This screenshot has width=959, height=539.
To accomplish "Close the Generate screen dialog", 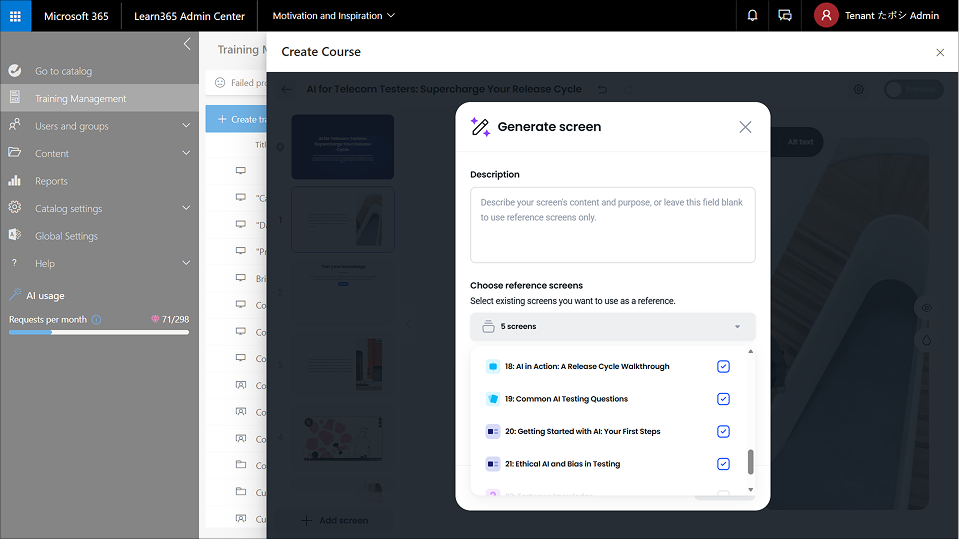I will pyautogui.click(x=745, y=127).
